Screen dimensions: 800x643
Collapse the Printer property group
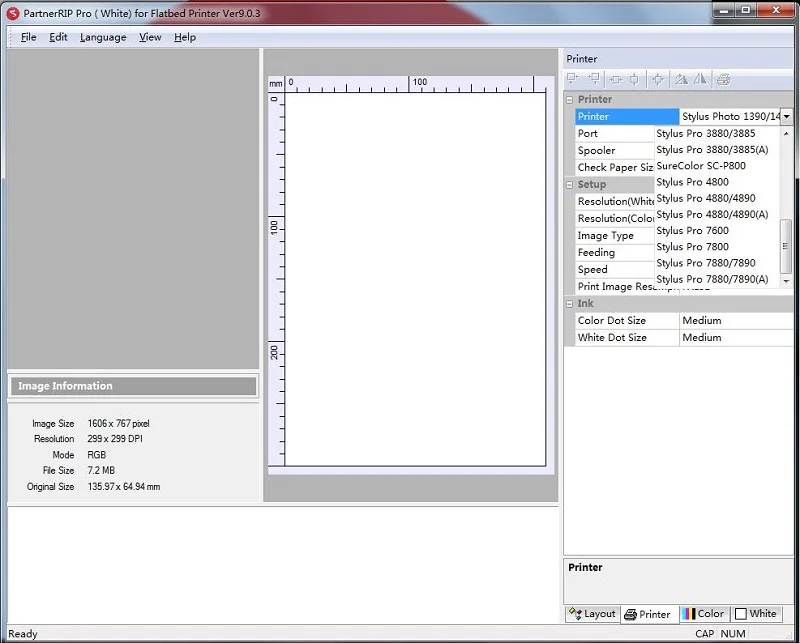tap(569, 100)
